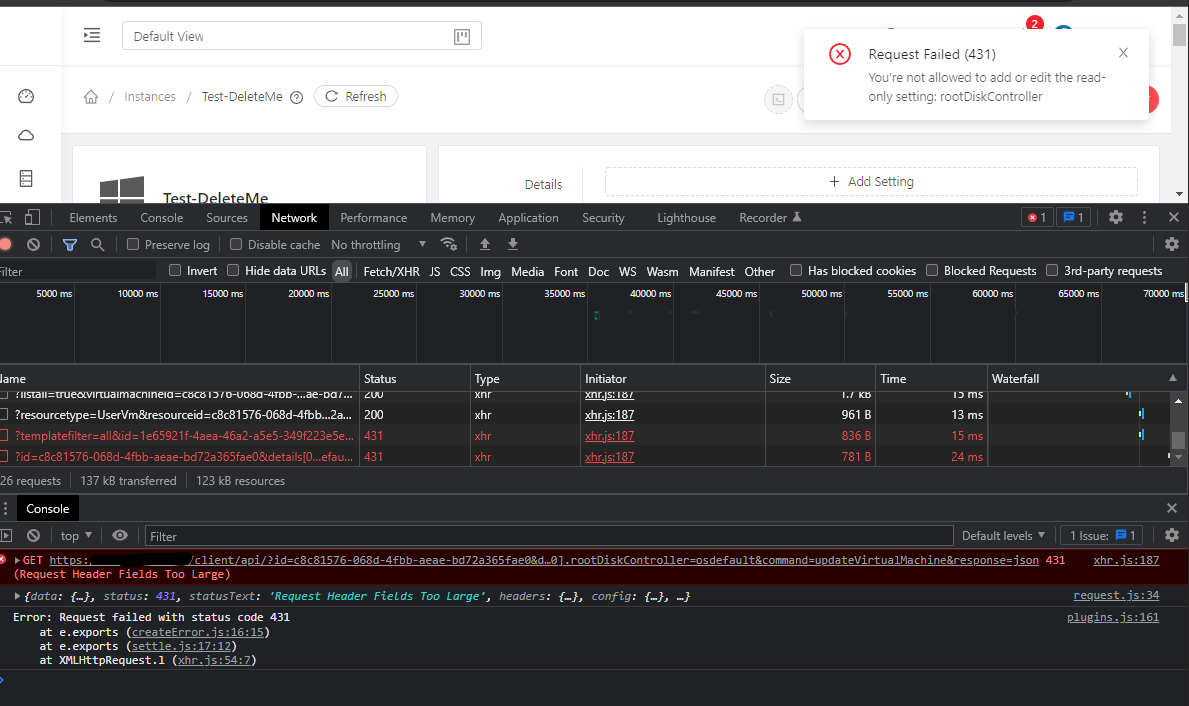Open DevTools settings gear
Viewport: 1189px width, 706px height.
[x=1116, y=217]
